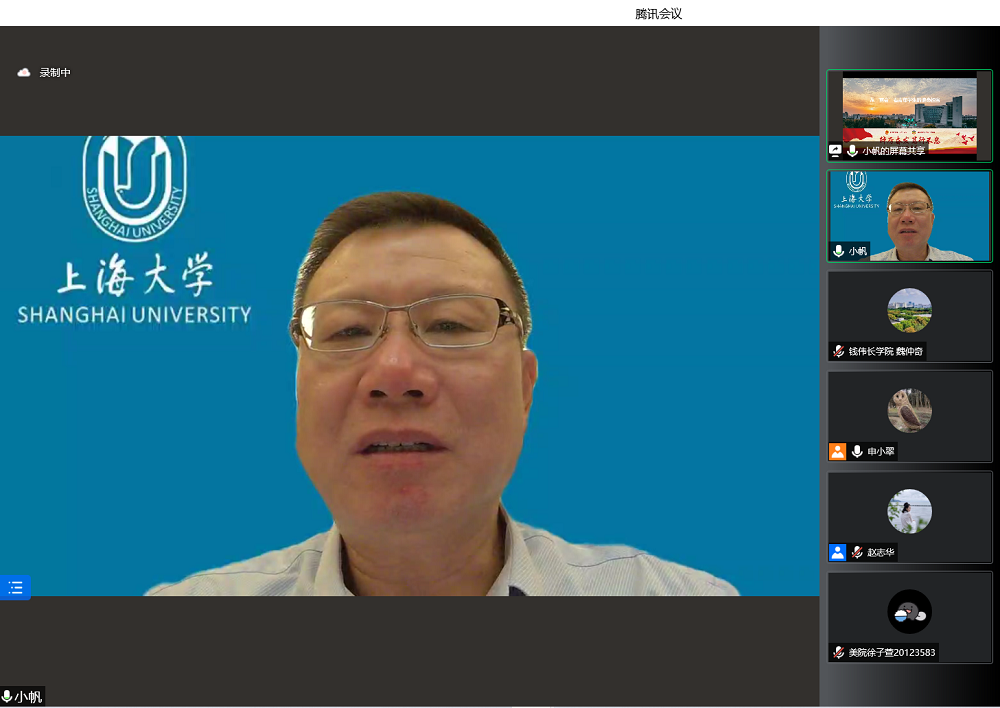
Task: Click the microphone icon beside 小帆 in the main video corner
Action: coord(7,697)
